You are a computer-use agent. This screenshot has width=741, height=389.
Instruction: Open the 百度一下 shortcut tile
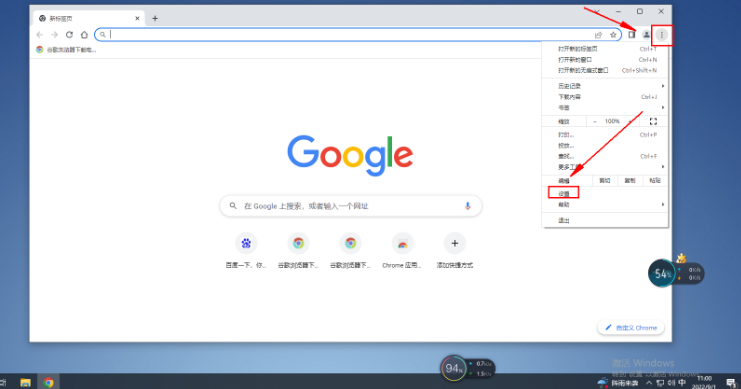pos(246,251)
